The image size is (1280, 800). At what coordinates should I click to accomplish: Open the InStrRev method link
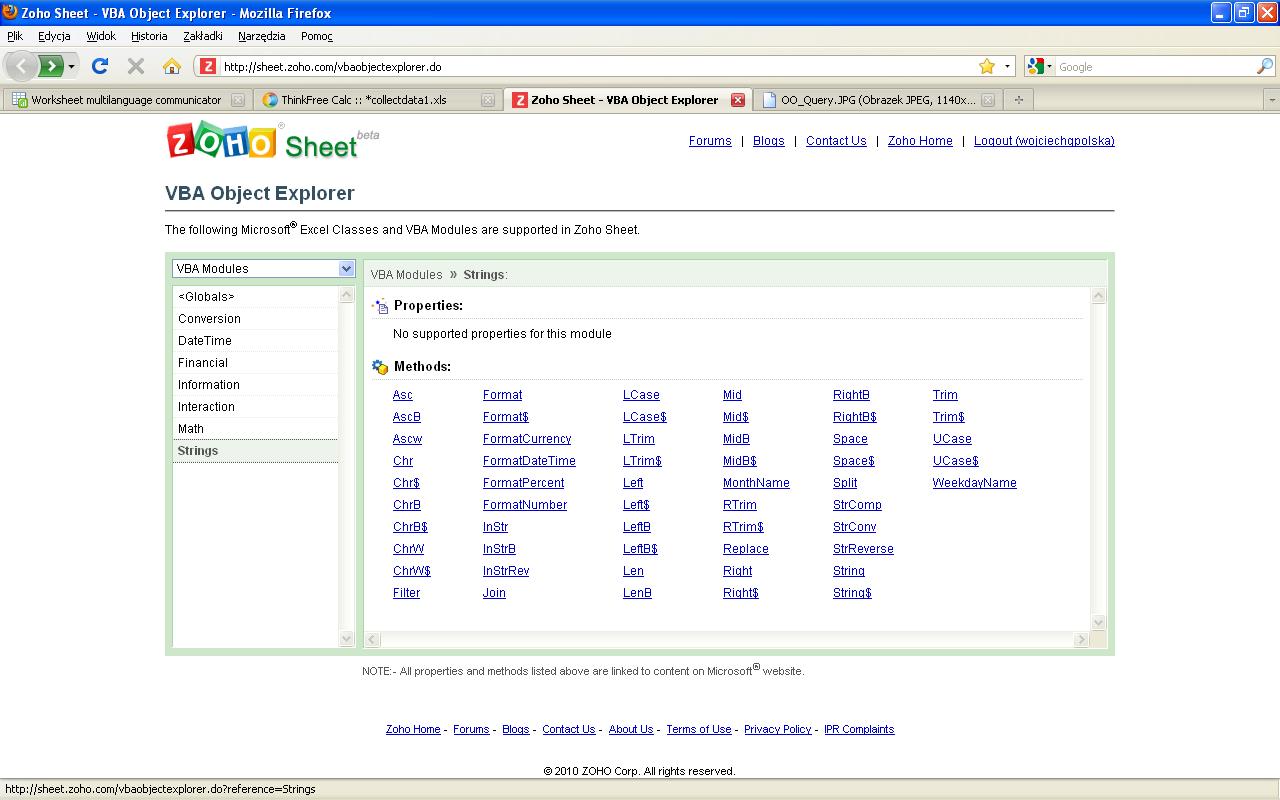(x=506, y=571)
